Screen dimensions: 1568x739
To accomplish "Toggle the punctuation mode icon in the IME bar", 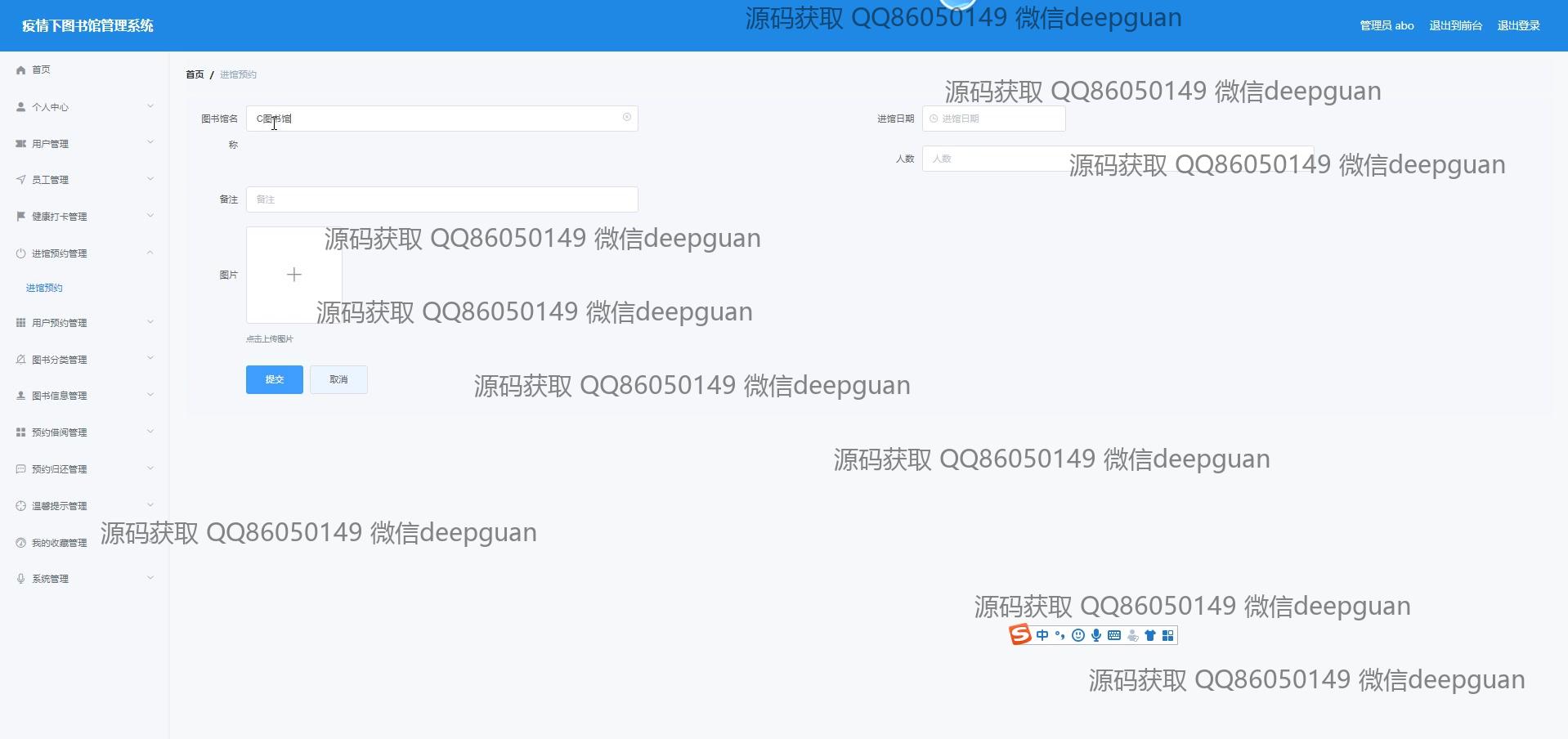I will pos(1060,635).
